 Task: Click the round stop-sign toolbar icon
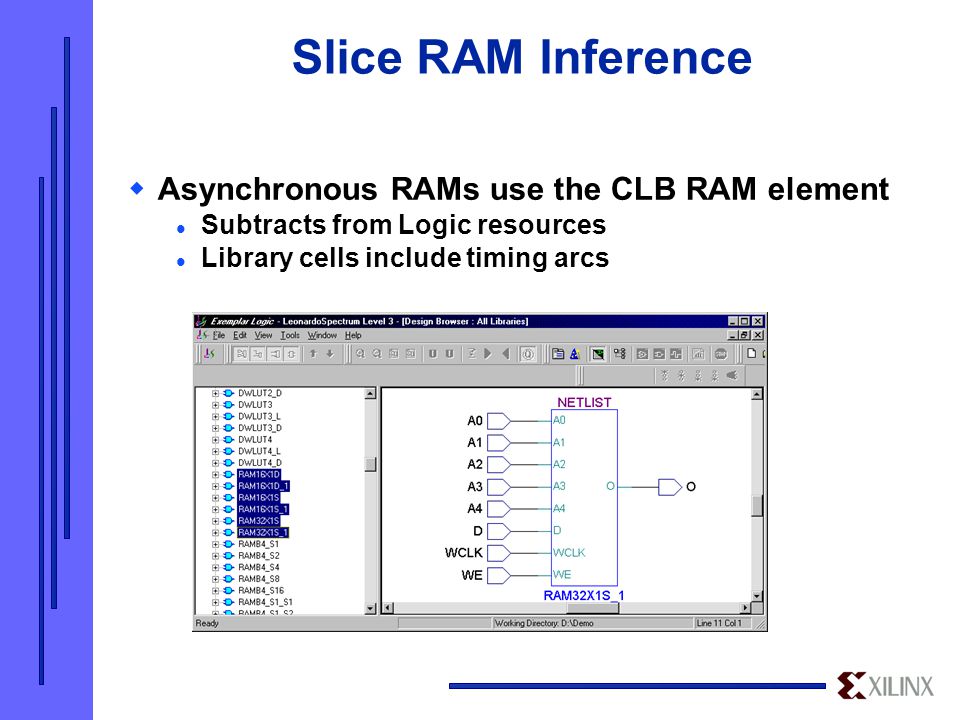(x=721, y=354)
